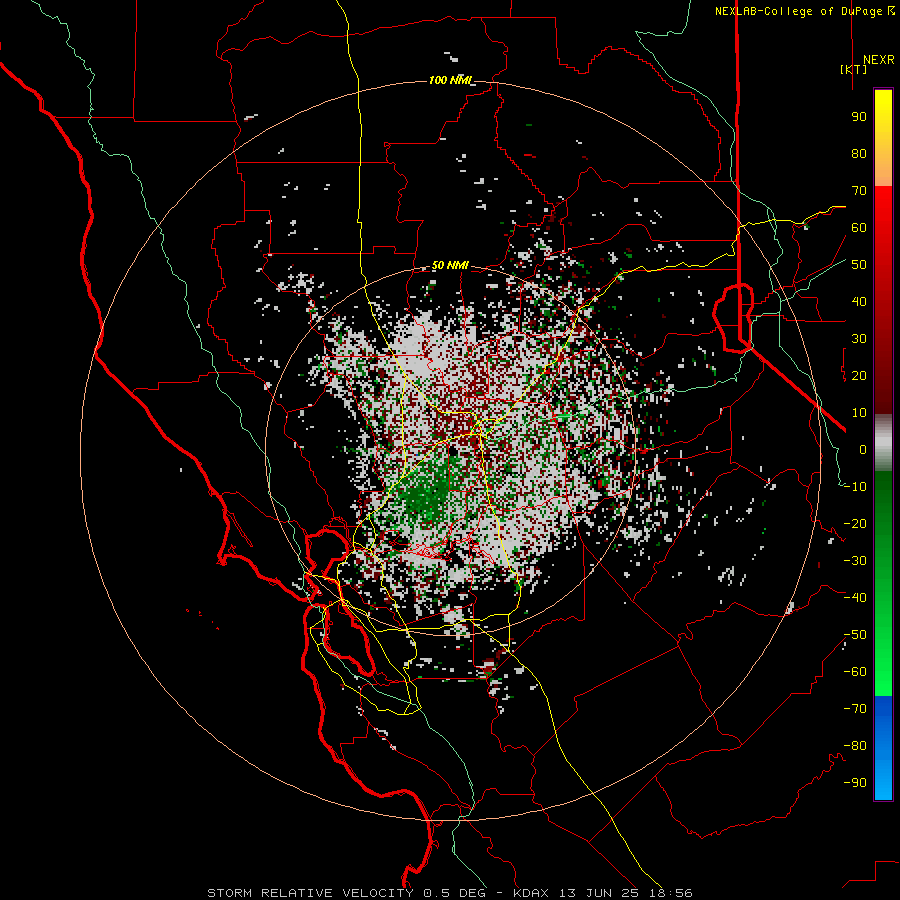Click the [KT] units label
The image size is (900, 900).
click(854, 69)
